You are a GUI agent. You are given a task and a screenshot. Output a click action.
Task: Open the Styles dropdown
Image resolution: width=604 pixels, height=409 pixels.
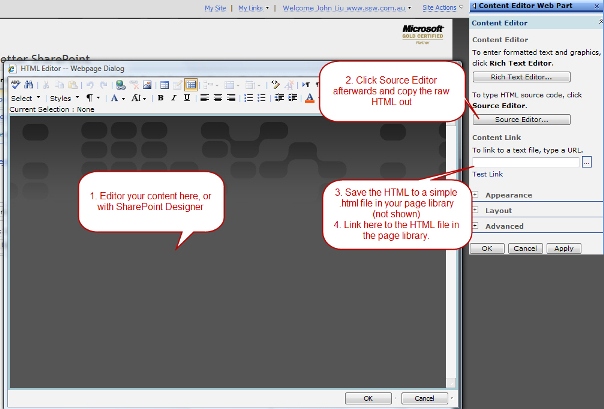[63, 98]
